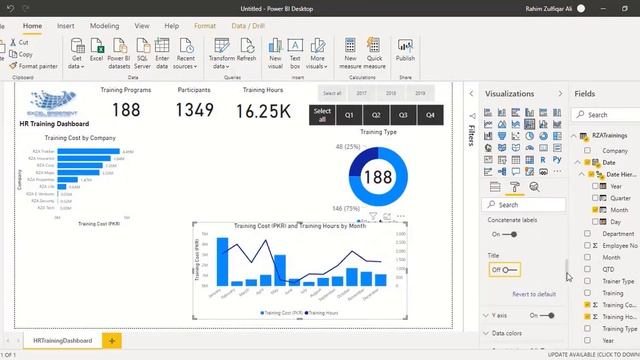
Task: Expand the Data colors section
Action: (x=486, y=333)
